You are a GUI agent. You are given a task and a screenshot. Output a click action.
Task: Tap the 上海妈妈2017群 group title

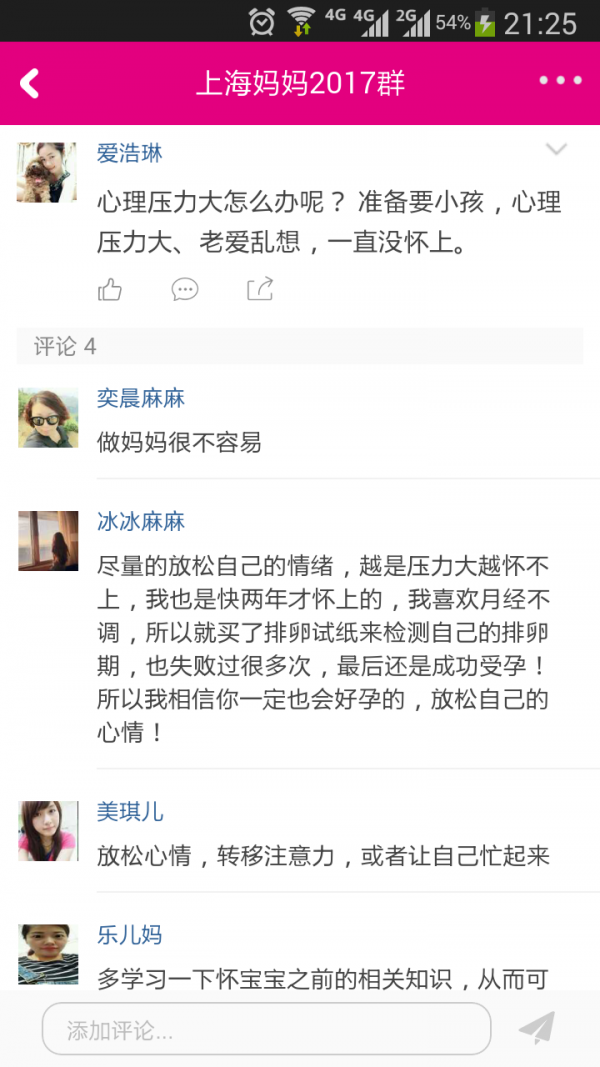click(x=300, y=83)
